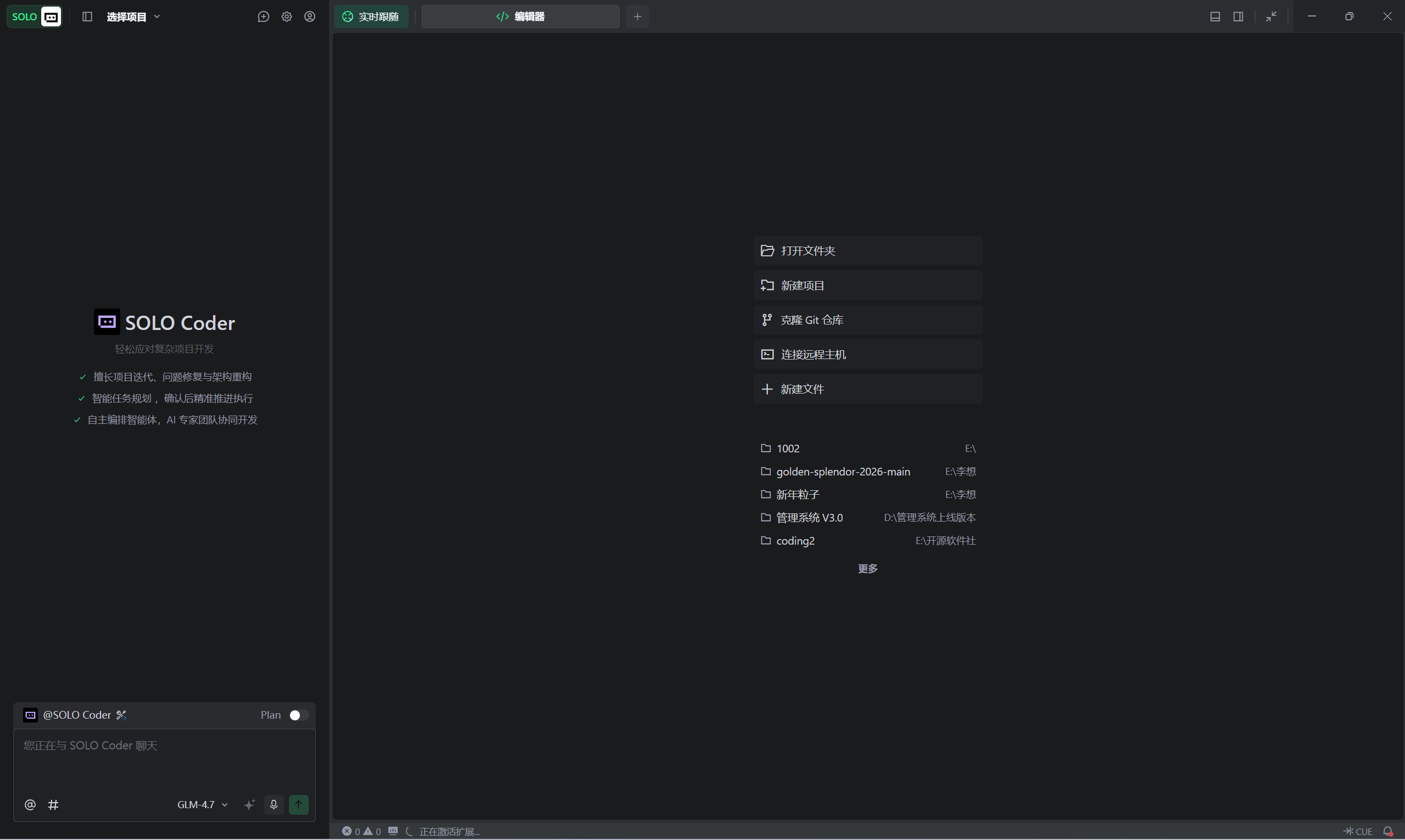Toggle the sidebar panel icon
1405x840 pixels.
pyautogui.click(x=87, y=16)
